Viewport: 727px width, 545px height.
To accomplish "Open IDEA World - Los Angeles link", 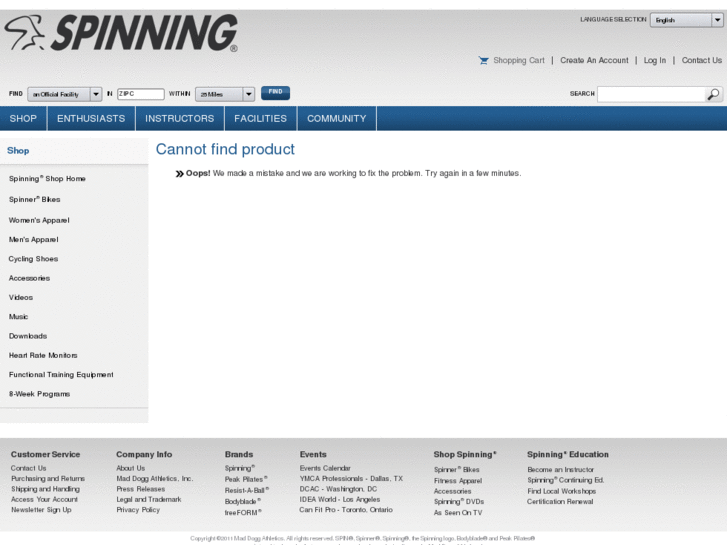I will click(340, 500).
